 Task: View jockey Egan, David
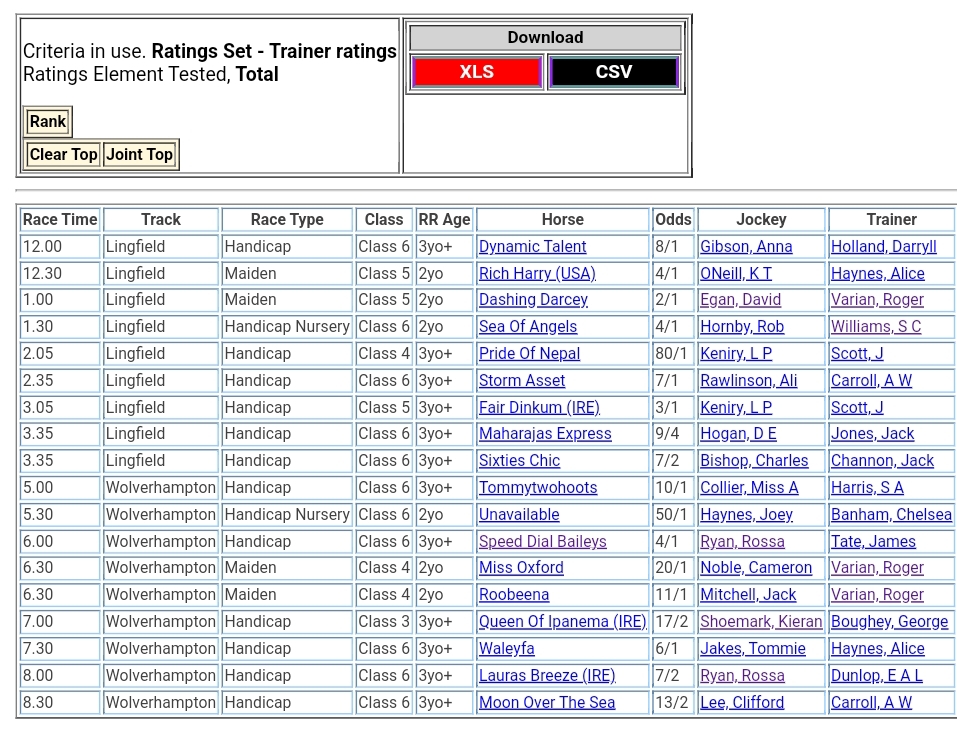click(740, 300)
